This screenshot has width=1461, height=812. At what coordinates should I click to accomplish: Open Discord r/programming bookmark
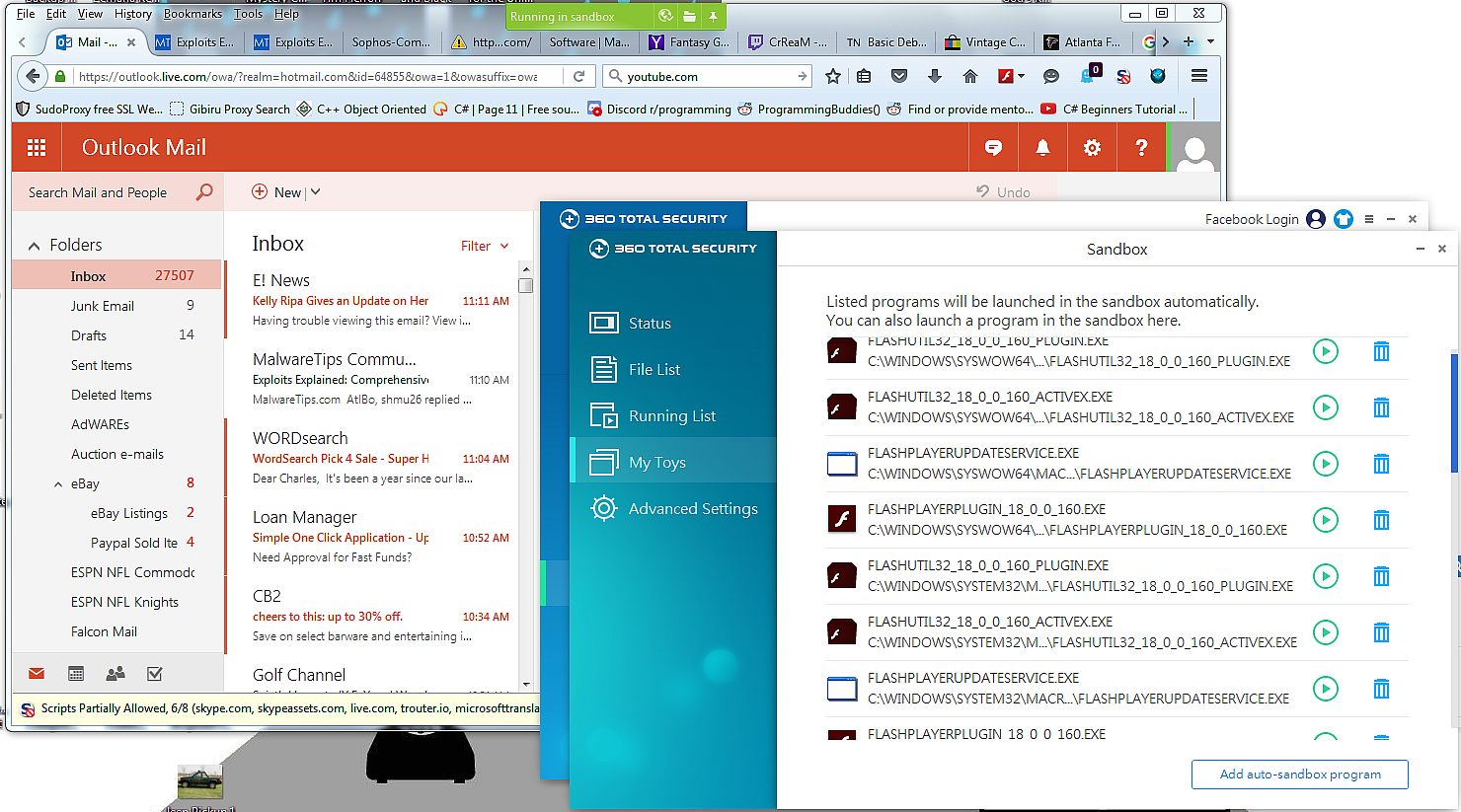pos(659,110)
